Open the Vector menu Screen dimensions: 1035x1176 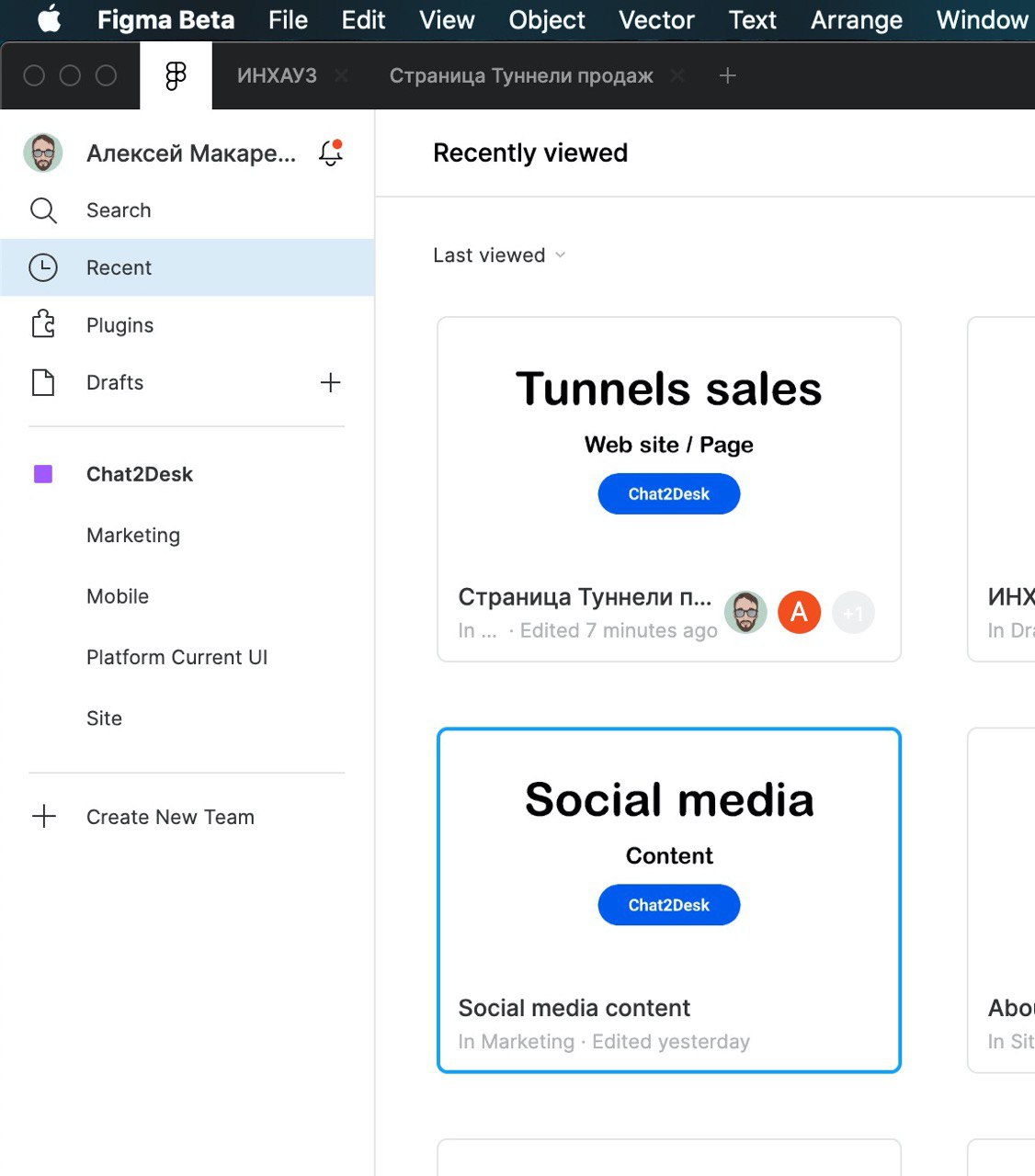click(656, 19)
